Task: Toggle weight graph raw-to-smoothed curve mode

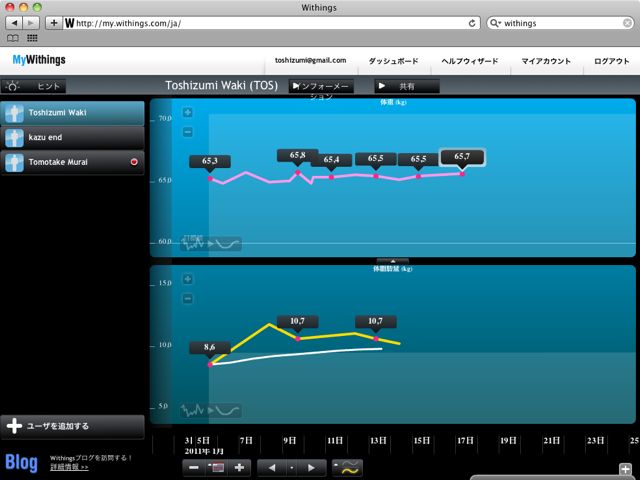Action: pyautogui.click(x=211, y=244)
